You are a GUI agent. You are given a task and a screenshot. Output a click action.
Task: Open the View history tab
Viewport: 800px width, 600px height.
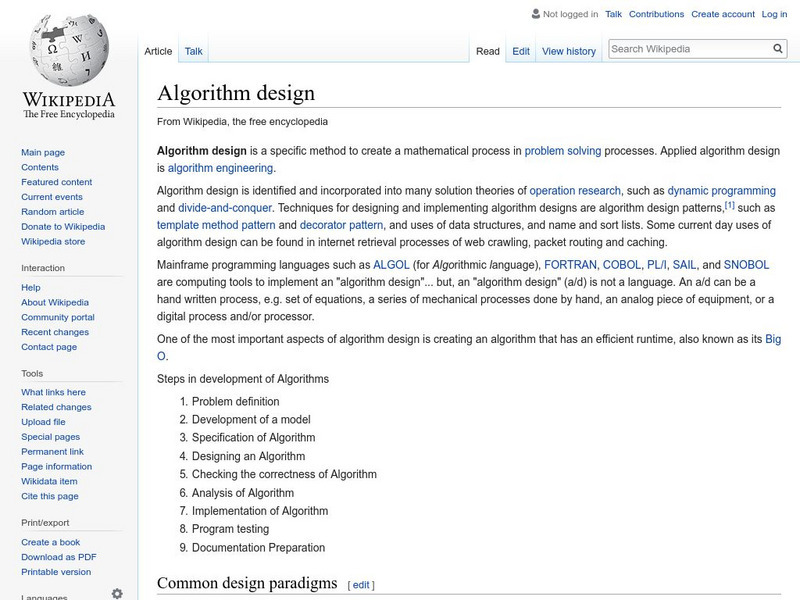click(569, 51)
